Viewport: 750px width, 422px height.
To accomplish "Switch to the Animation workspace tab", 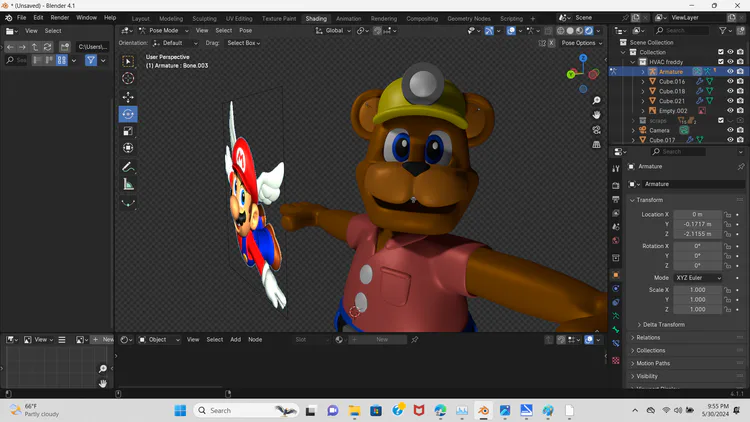I will [x=348, y=19].
